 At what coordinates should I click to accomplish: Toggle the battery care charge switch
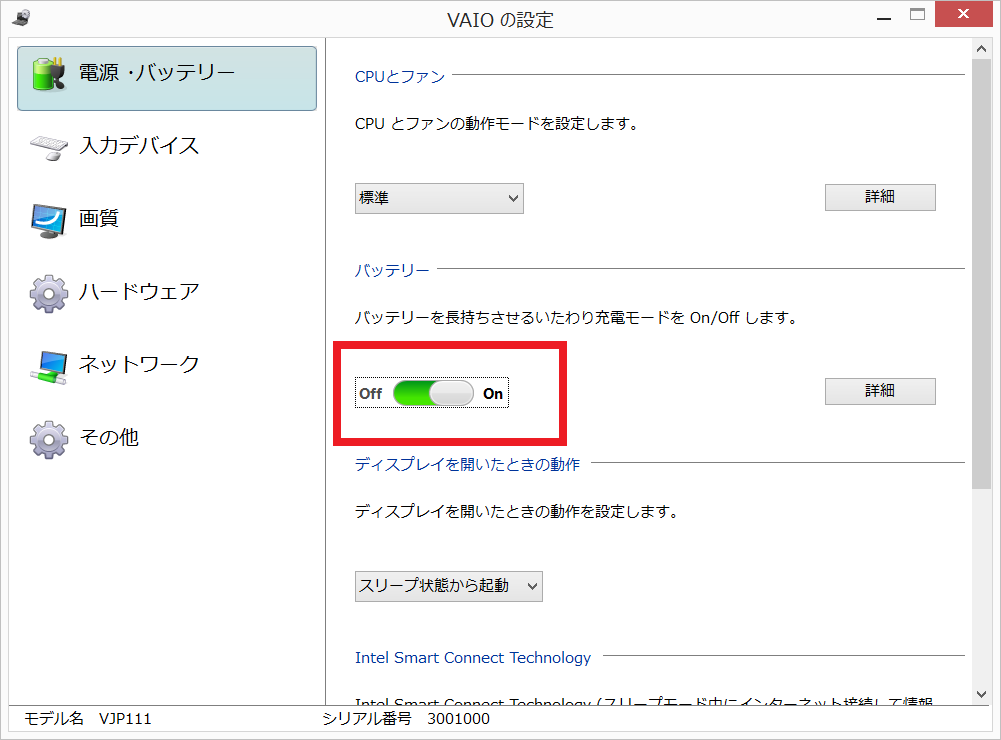(x=433, y=393)
